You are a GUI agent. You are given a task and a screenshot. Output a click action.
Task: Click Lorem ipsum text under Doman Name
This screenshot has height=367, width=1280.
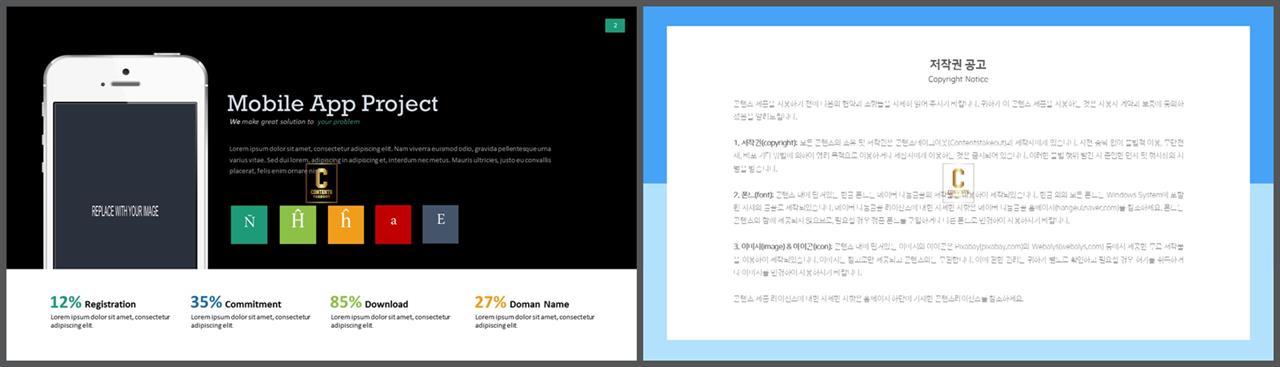[x=534, y=321]
